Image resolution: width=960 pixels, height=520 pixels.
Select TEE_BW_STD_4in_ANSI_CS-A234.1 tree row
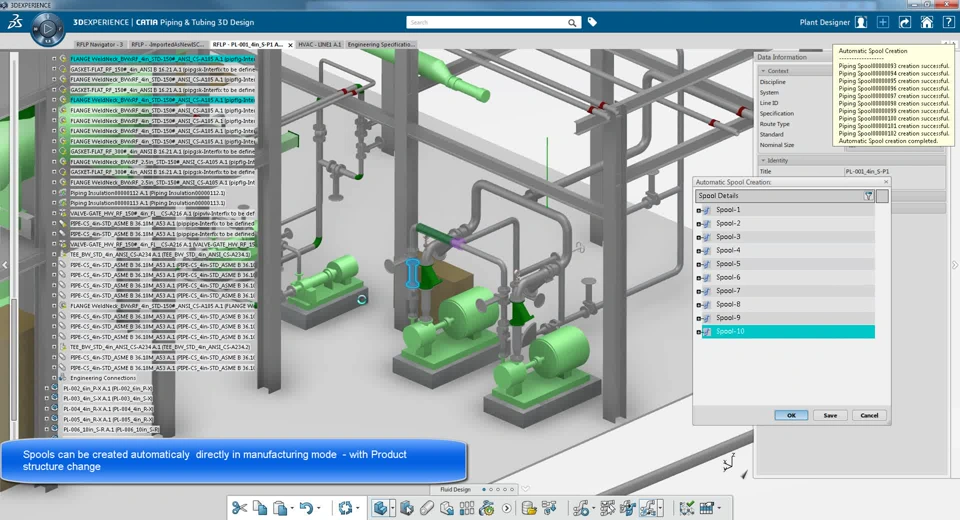(160, 254)
